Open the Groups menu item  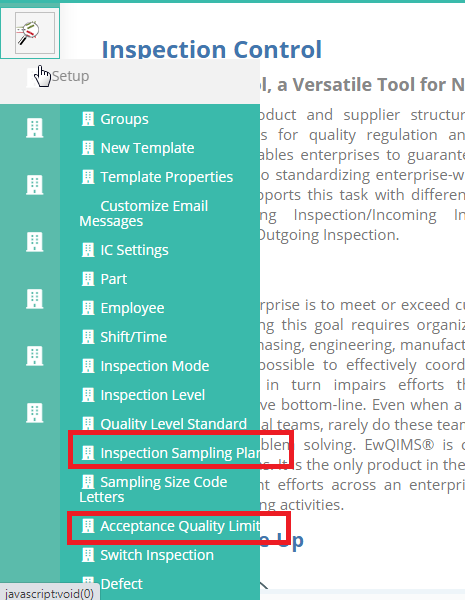tap(124, 119)
